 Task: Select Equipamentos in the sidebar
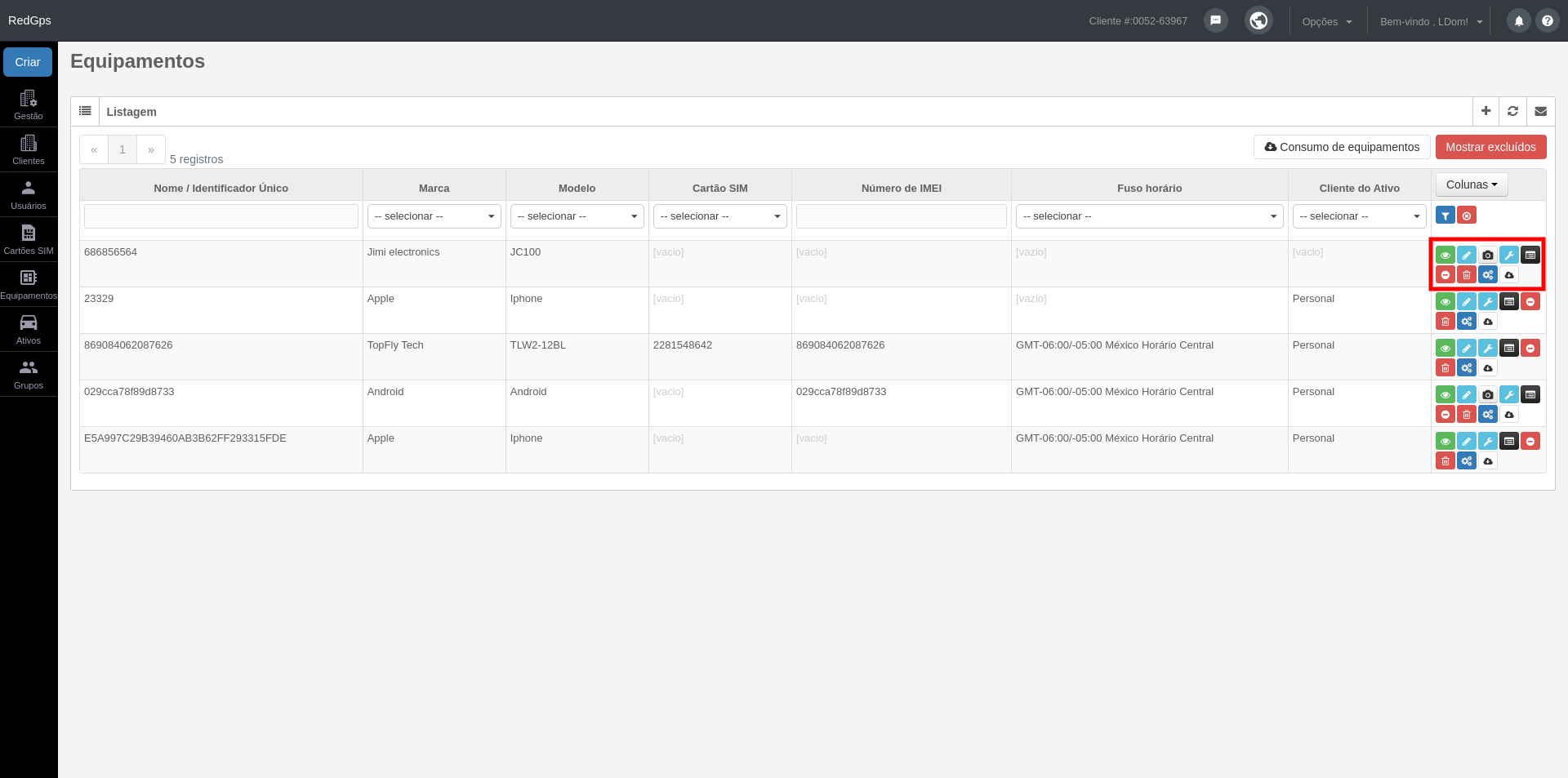pos(29,284)
